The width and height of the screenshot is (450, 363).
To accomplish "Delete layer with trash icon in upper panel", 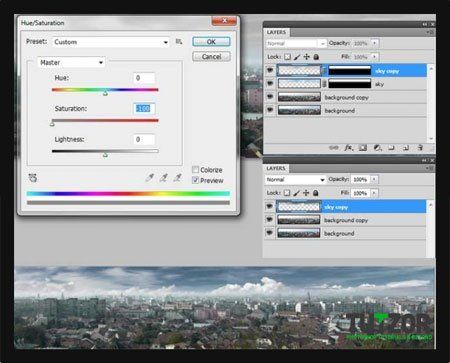I will coord(420,148).
